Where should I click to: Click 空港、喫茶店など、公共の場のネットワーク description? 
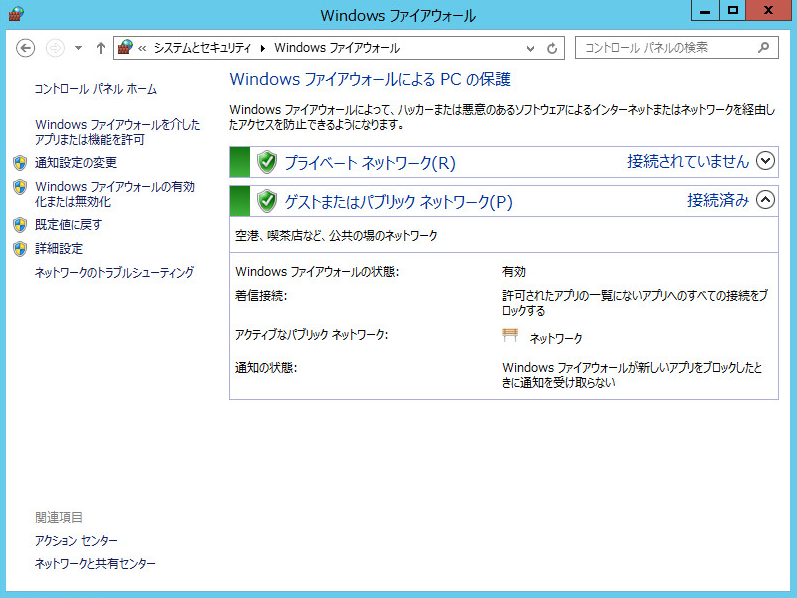(336, 235)
